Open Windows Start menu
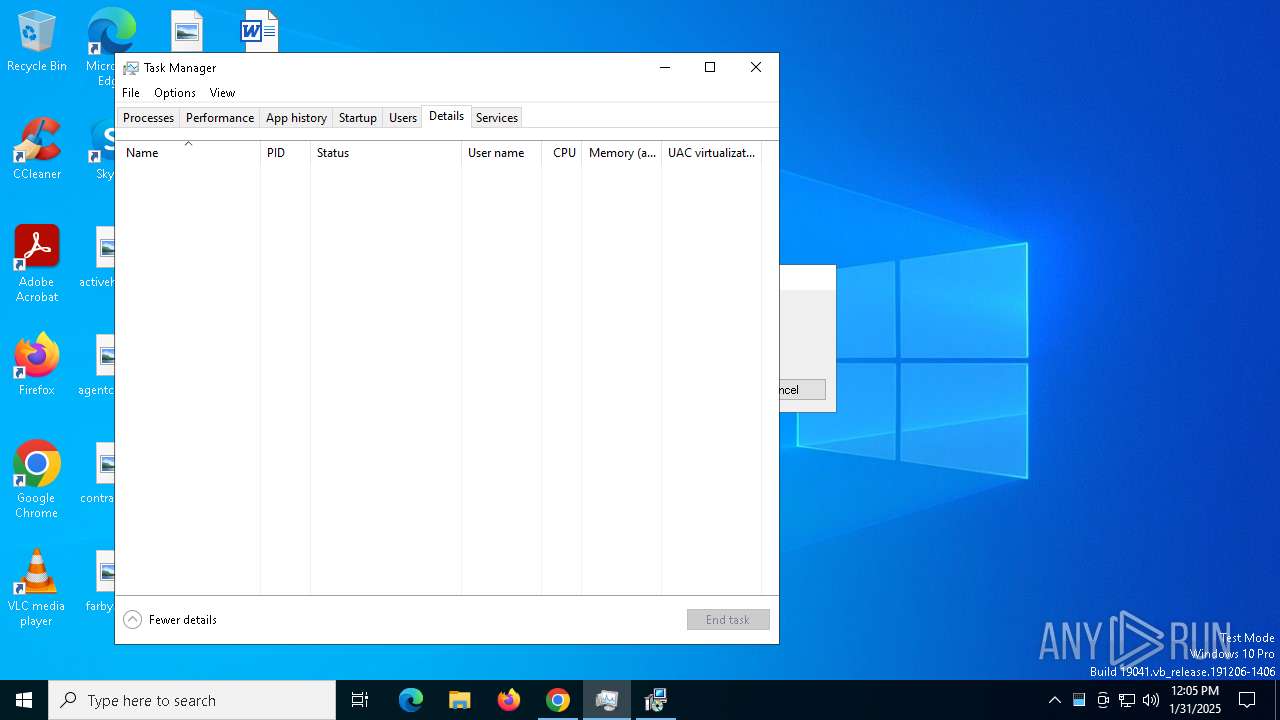Screen dimensions: 1280x720 tap(24, 700)
